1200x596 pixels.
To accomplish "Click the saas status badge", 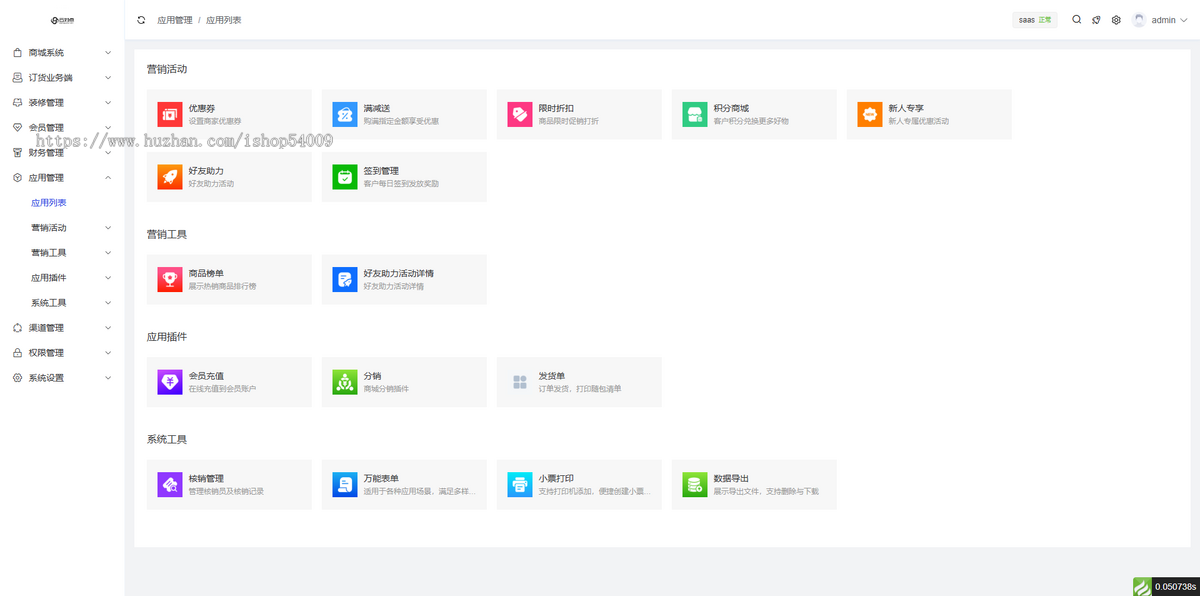I will (x=1035, y=20).
